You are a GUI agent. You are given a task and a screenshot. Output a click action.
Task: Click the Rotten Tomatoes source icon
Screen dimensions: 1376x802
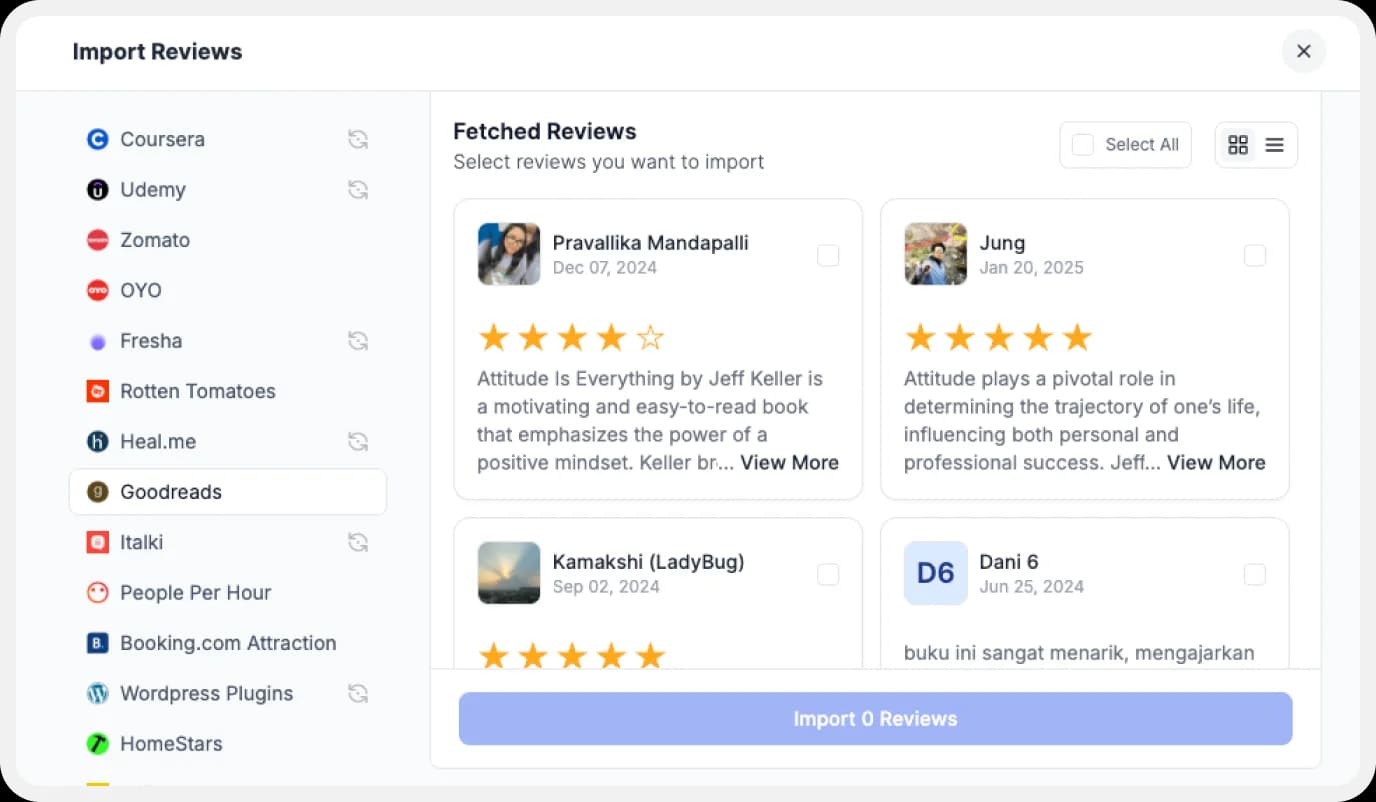97,391
